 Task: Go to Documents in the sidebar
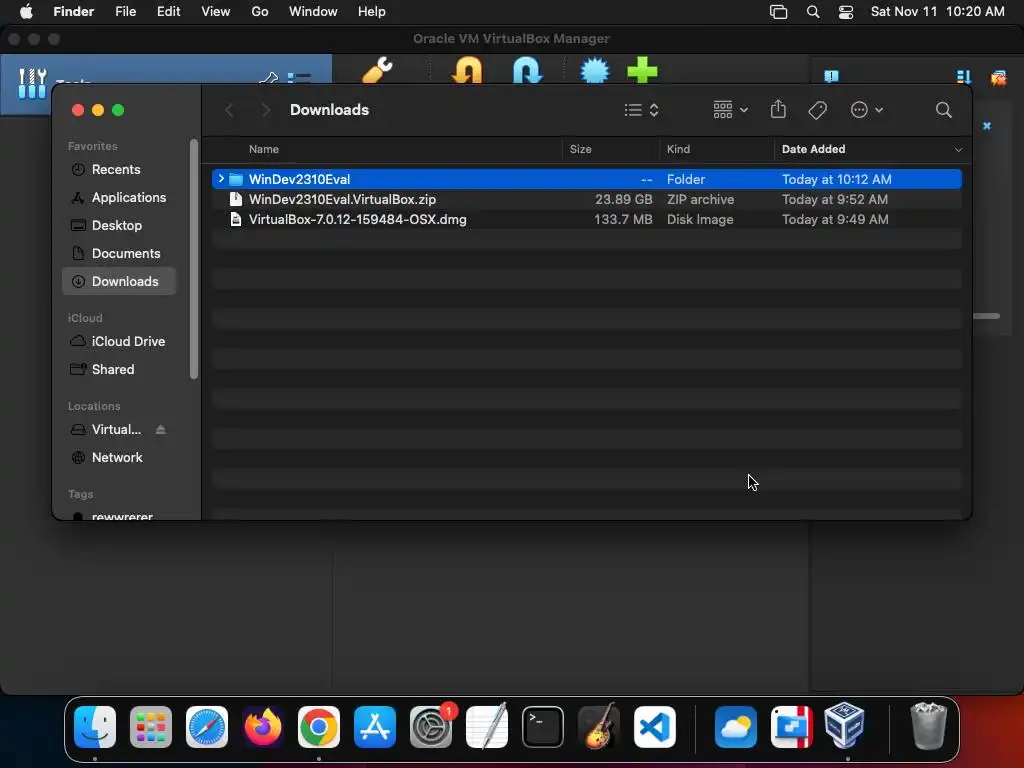coord(118,254)
